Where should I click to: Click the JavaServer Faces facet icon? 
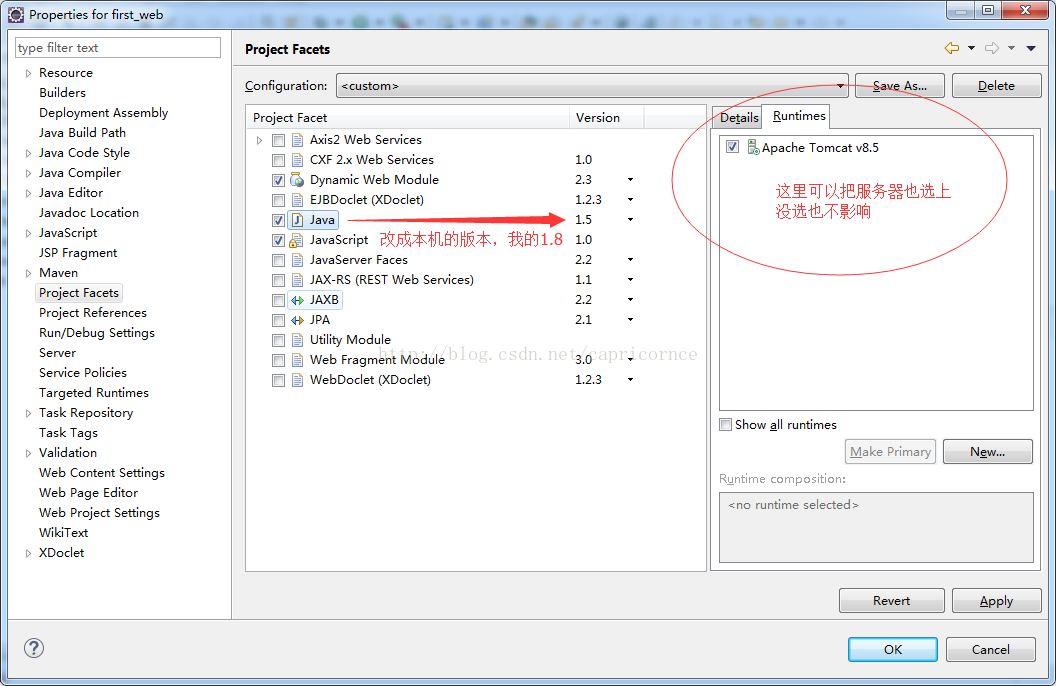point(297,260)
